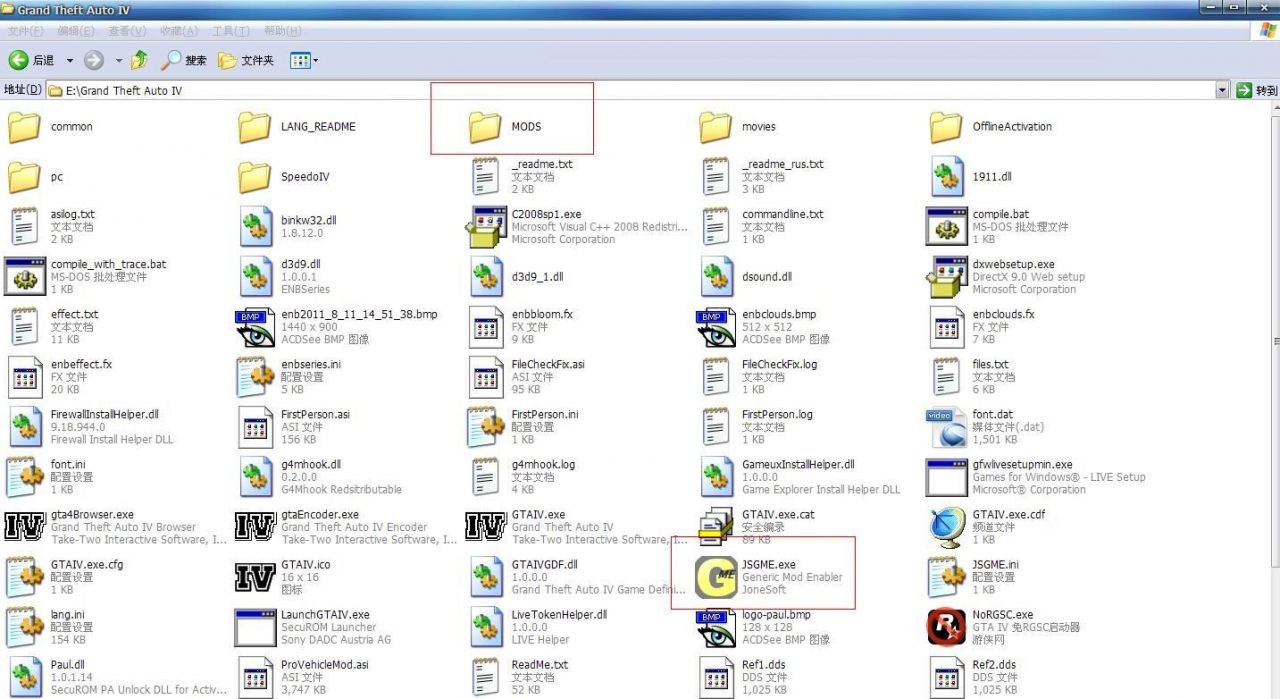Open the OfflineActivation folder
The width and height of the screenshot is (1280, 699).
(x=946, y=127)
